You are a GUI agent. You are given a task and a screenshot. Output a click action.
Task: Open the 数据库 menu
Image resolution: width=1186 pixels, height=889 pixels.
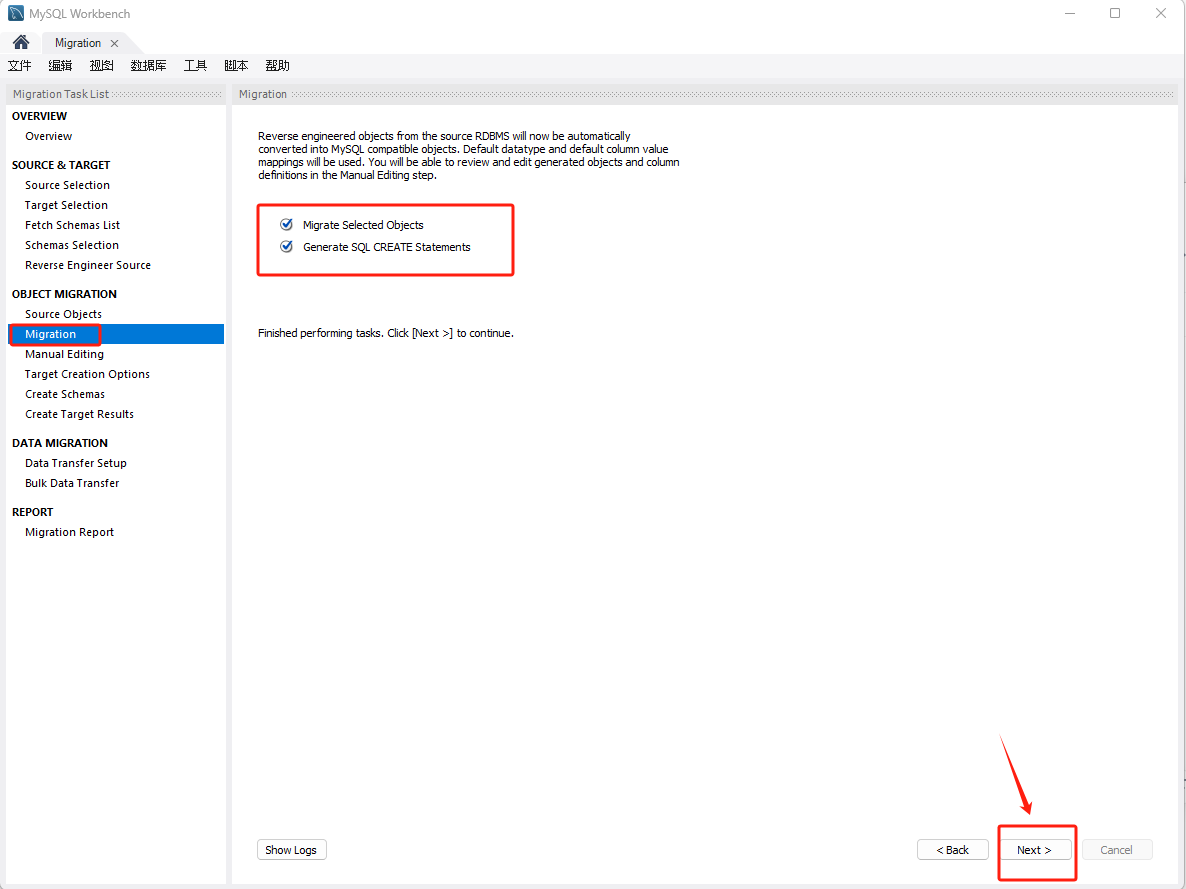pos(148,66)
